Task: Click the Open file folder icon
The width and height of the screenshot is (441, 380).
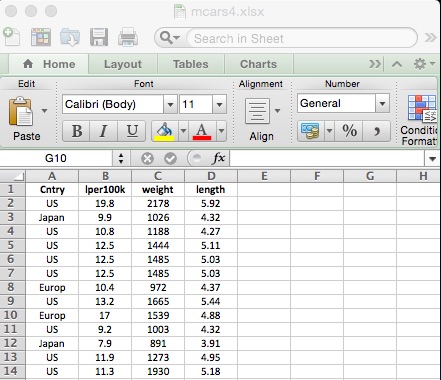Action: point(70,37)
